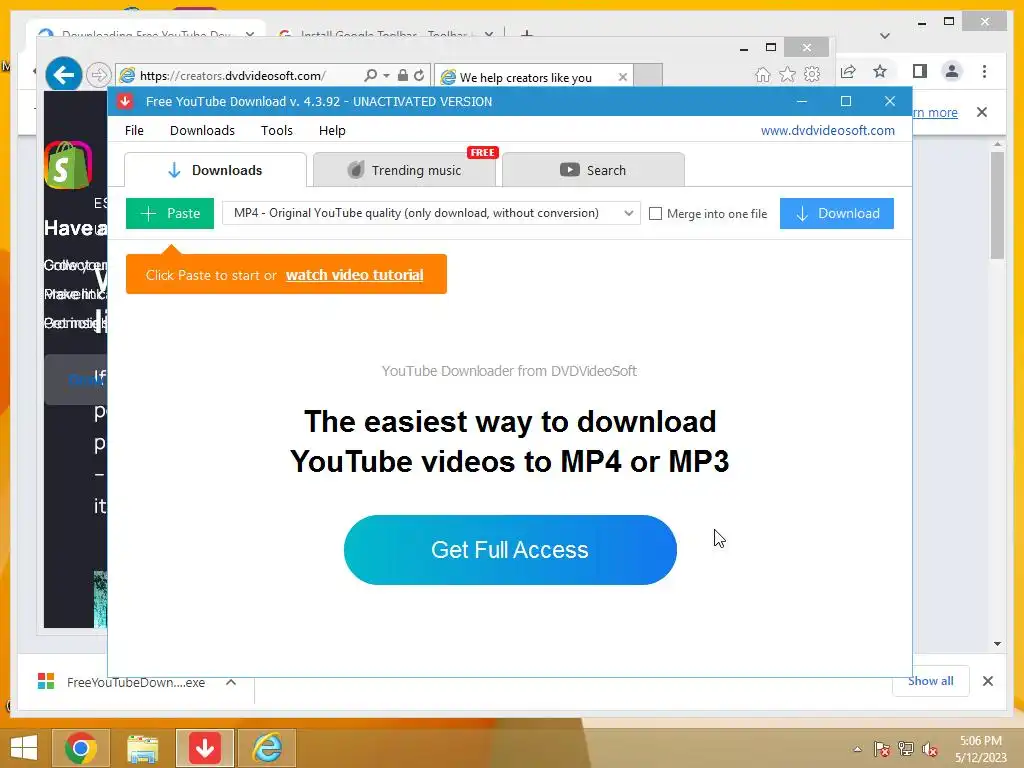Click the search magnifier in IE address bar
1024x768 pixels.
[x=370, y=76]
